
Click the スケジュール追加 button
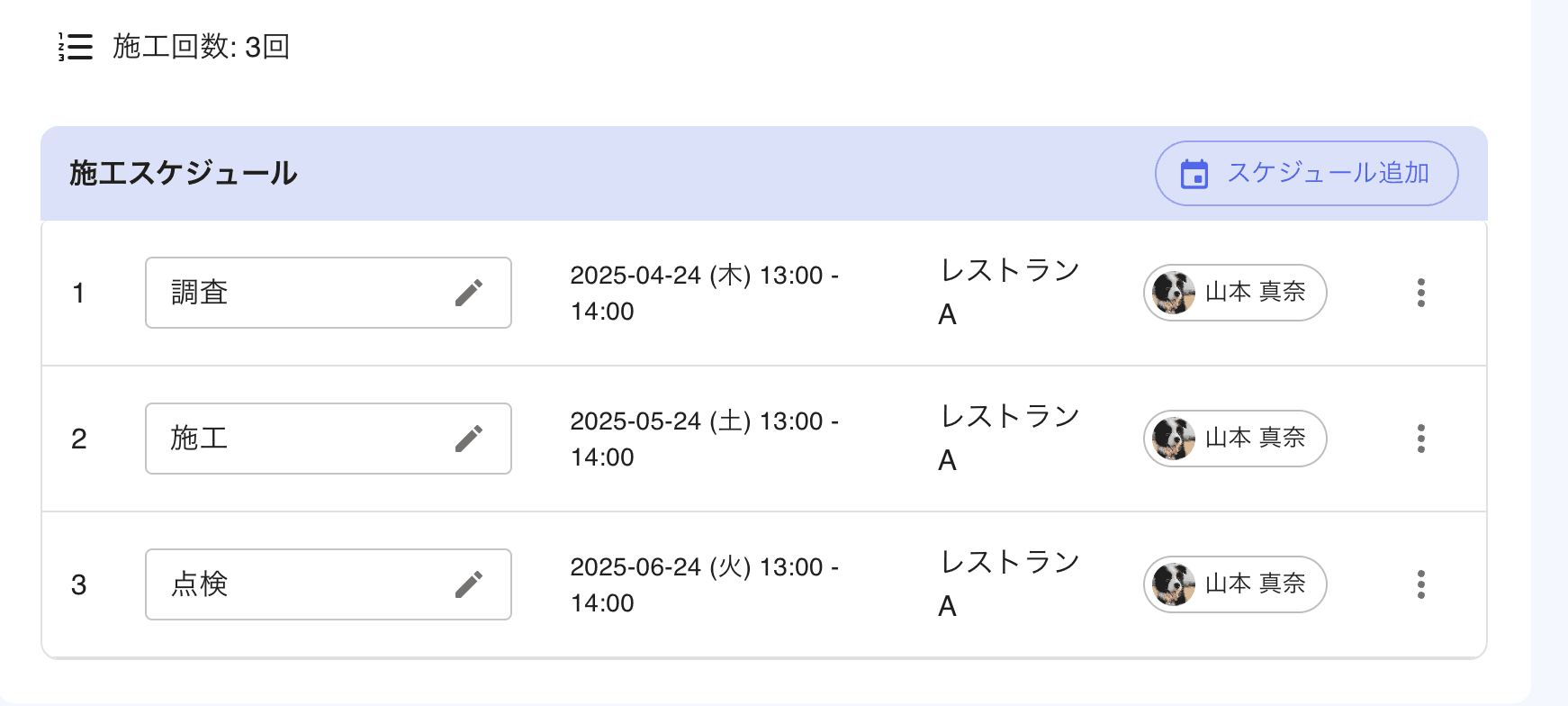(x=1305, y=173)
